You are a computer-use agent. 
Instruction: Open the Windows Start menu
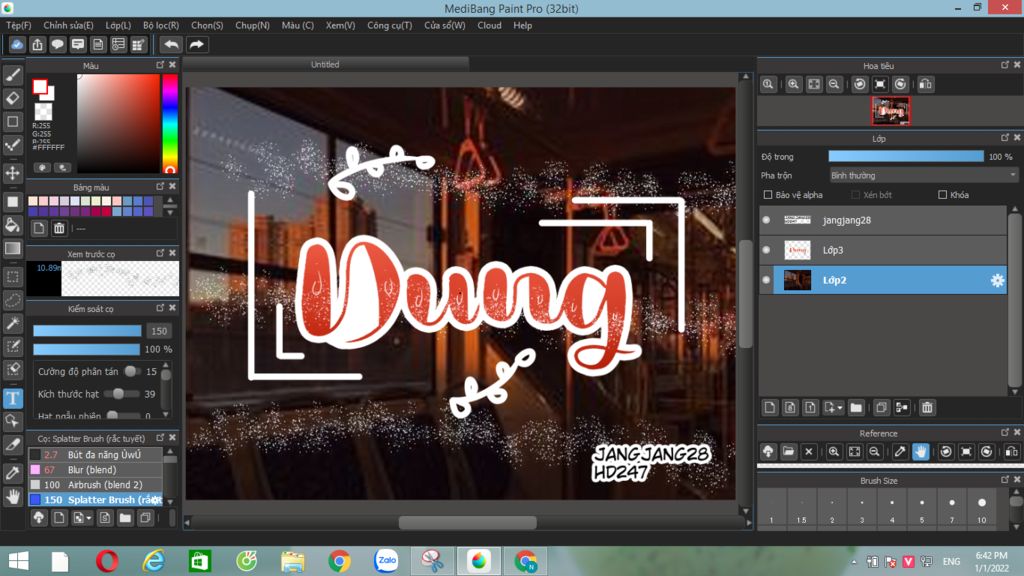[x=18, y=561]
